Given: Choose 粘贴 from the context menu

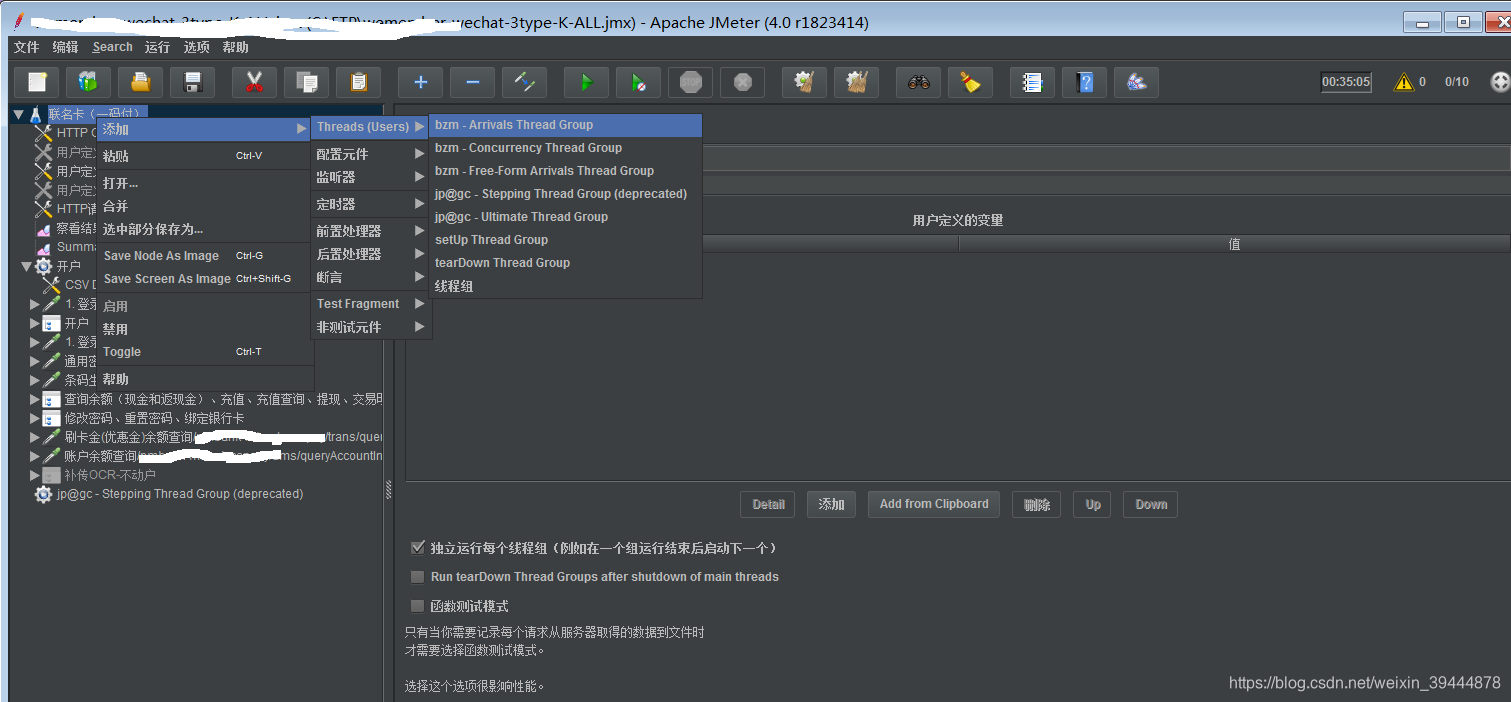Looking at the screenshot, I should click(205, 156).
